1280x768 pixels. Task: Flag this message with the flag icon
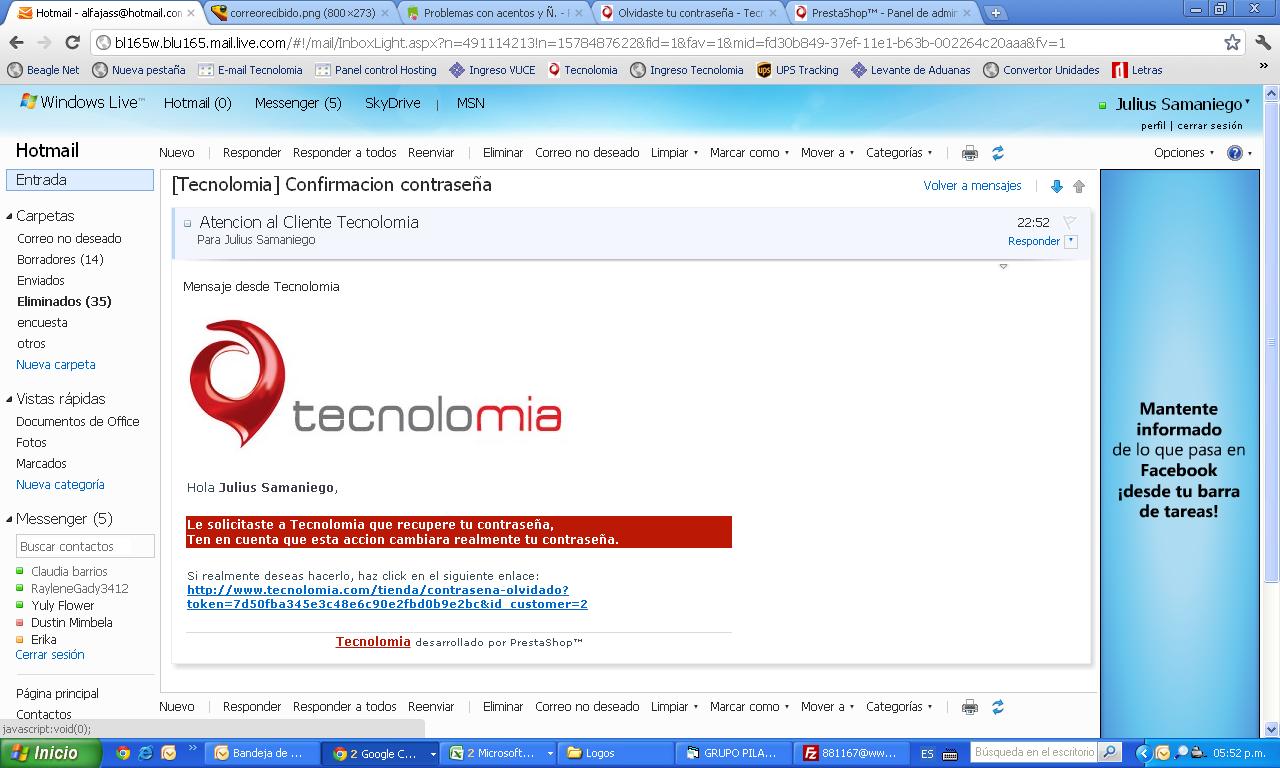point(1069,223)
